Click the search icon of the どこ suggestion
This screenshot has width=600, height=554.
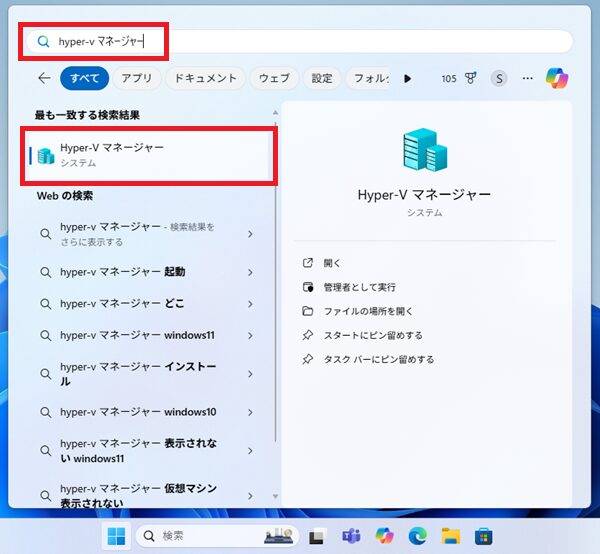pyautogui.click(x=46, y=304)
